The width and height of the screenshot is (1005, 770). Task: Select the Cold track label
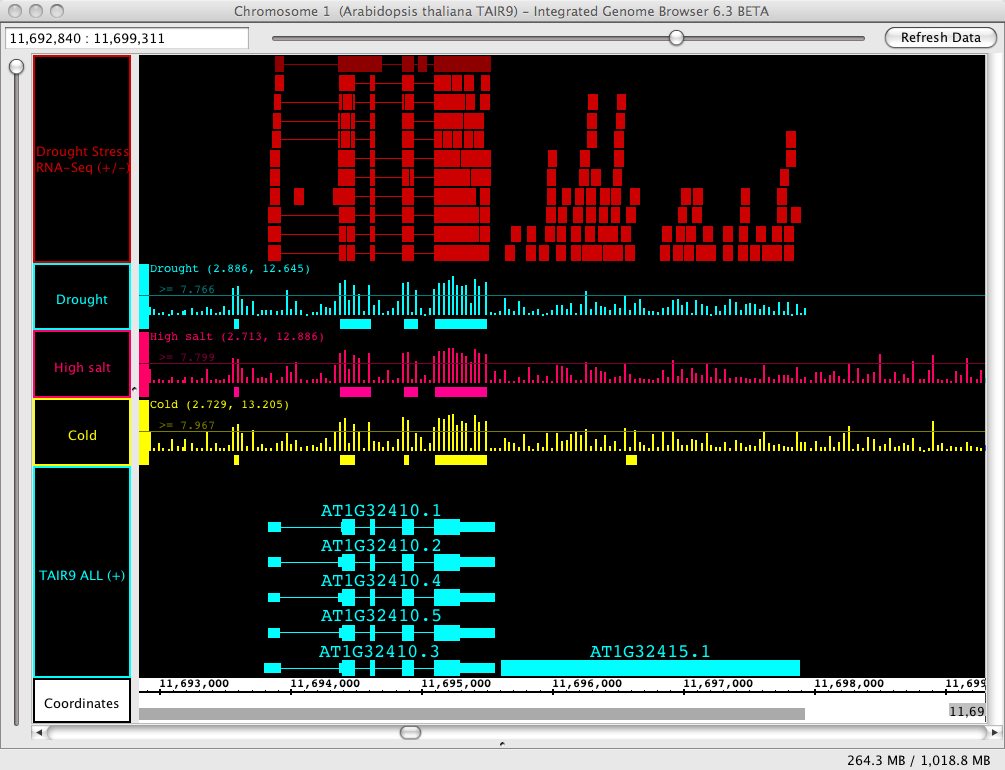click(x=82, y=432)
